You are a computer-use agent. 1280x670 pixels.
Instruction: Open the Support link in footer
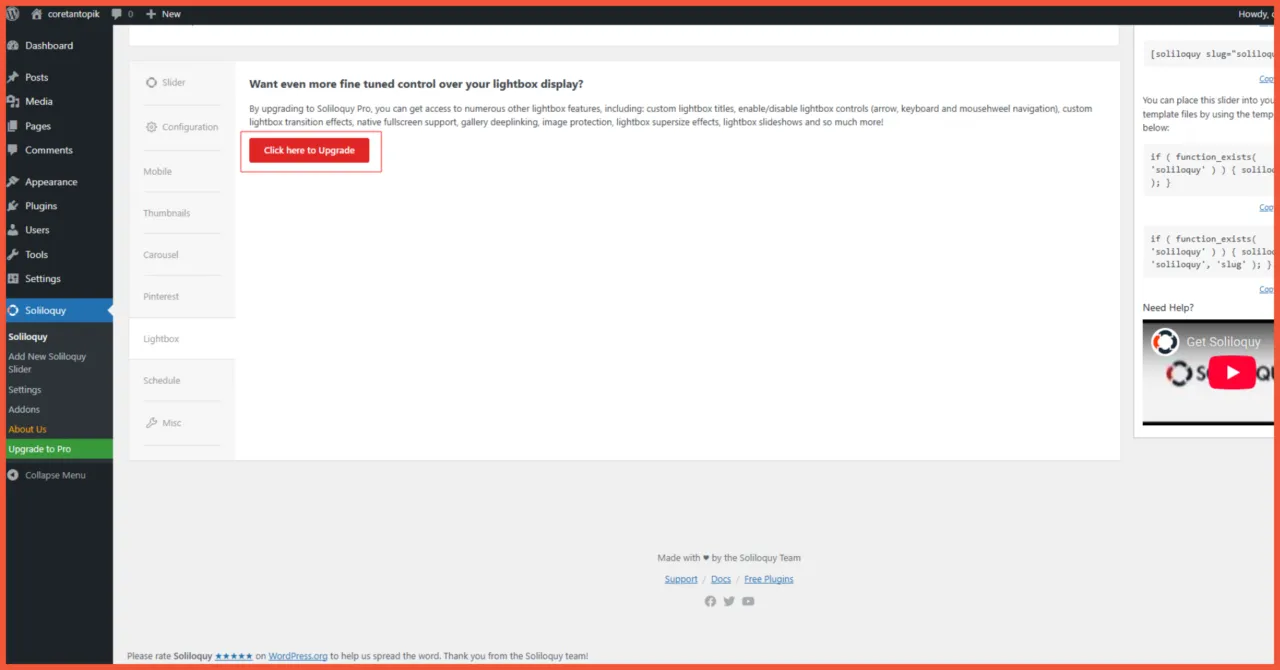pyautogui.click(x=681, y=579)
